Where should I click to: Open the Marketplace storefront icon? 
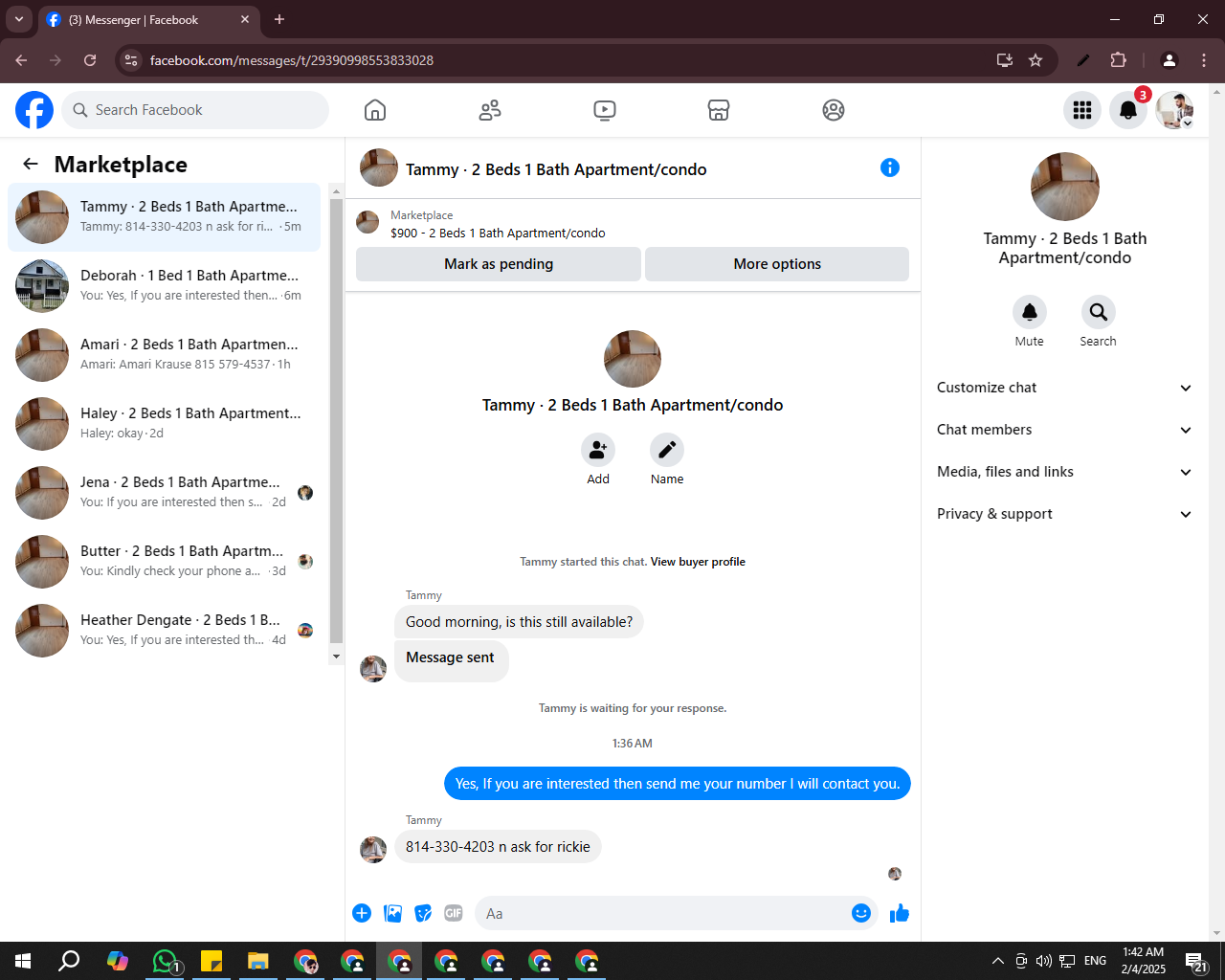[719, 110]
